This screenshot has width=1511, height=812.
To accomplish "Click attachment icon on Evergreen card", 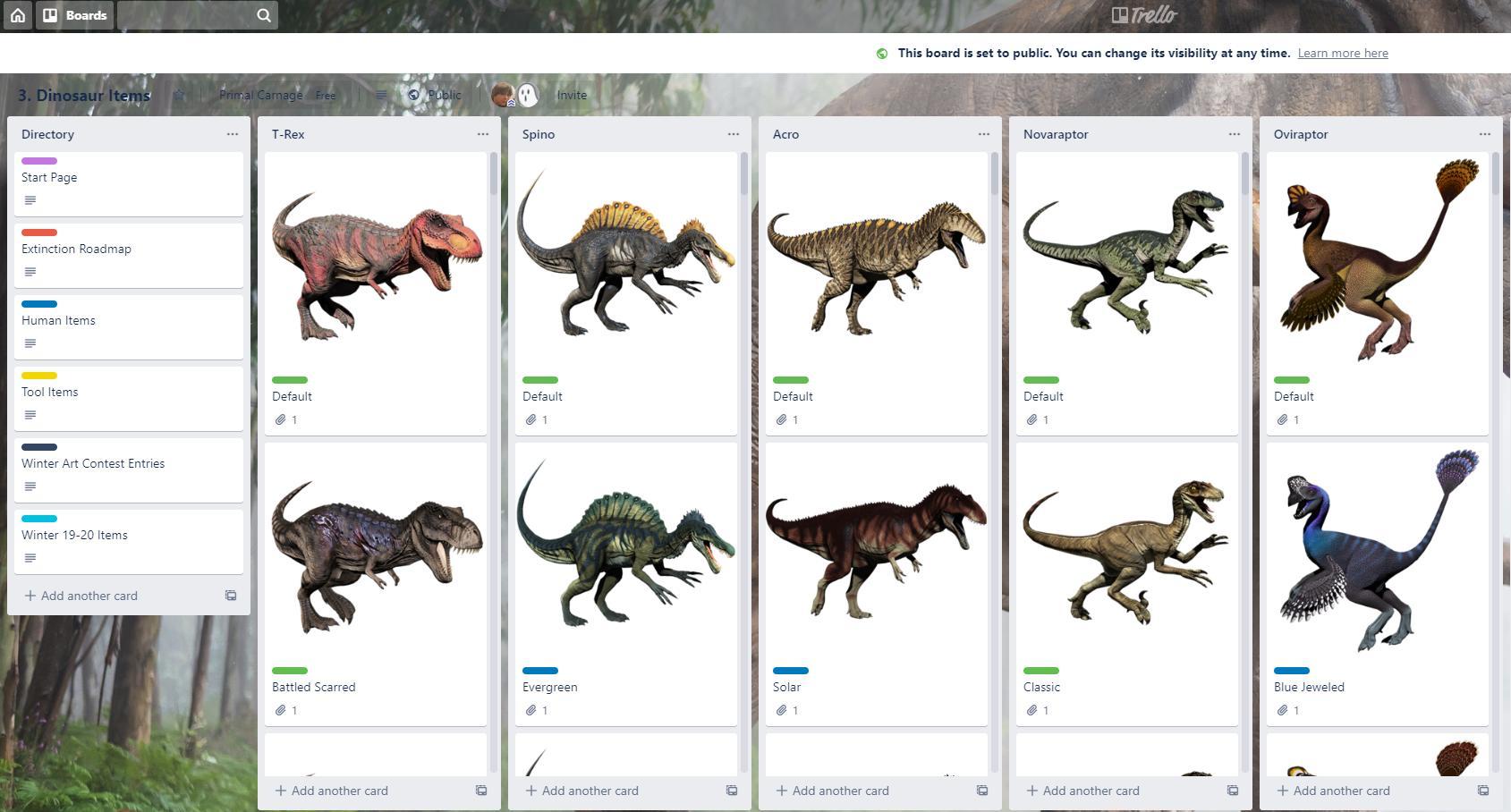I will click(x=531, y=710).
